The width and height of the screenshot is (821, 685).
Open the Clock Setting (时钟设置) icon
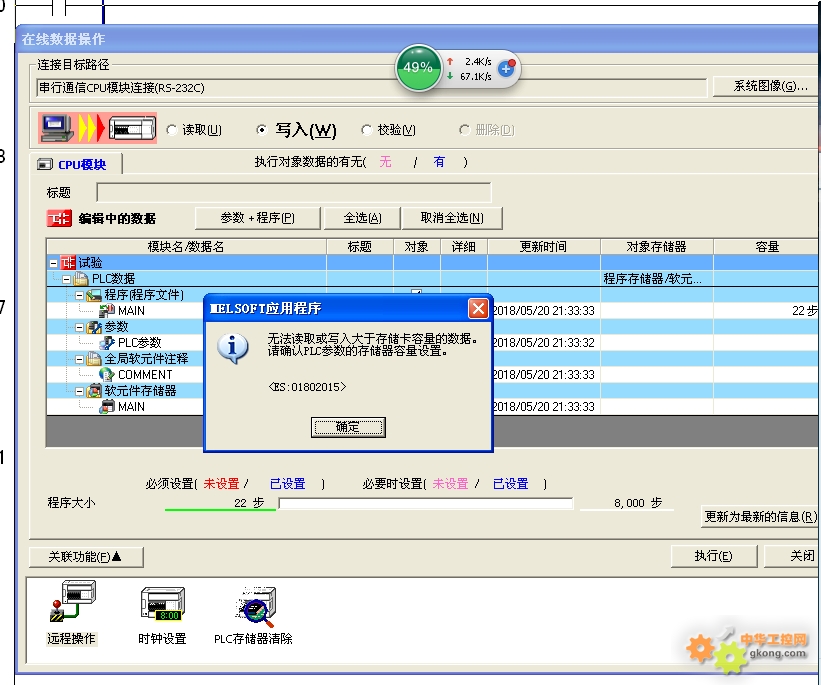(x=161, y=604)
